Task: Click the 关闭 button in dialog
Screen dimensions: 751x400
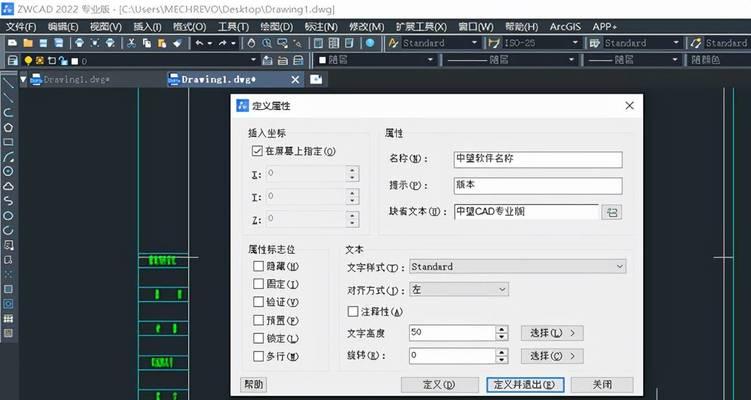Action: click(x=602, y=385)
